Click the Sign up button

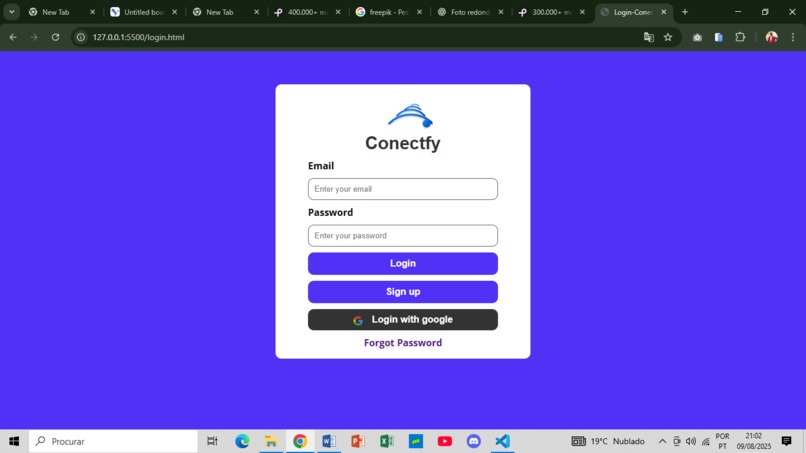[x=402, y=292]
